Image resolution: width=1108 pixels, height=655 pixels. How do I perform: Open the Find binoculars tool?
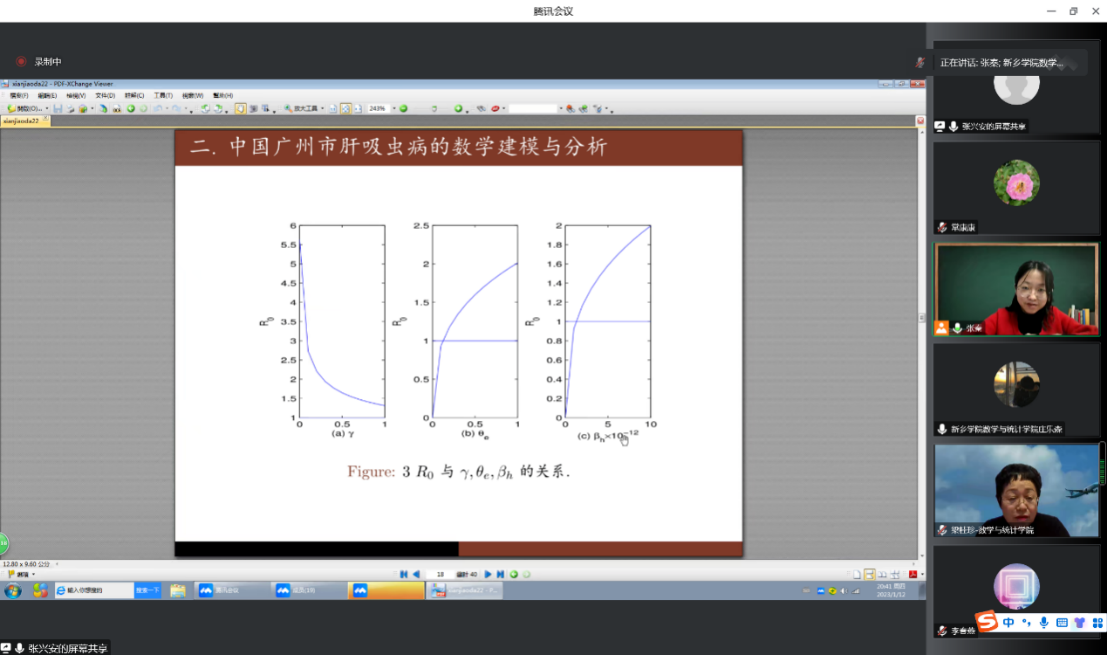point(481,109)
